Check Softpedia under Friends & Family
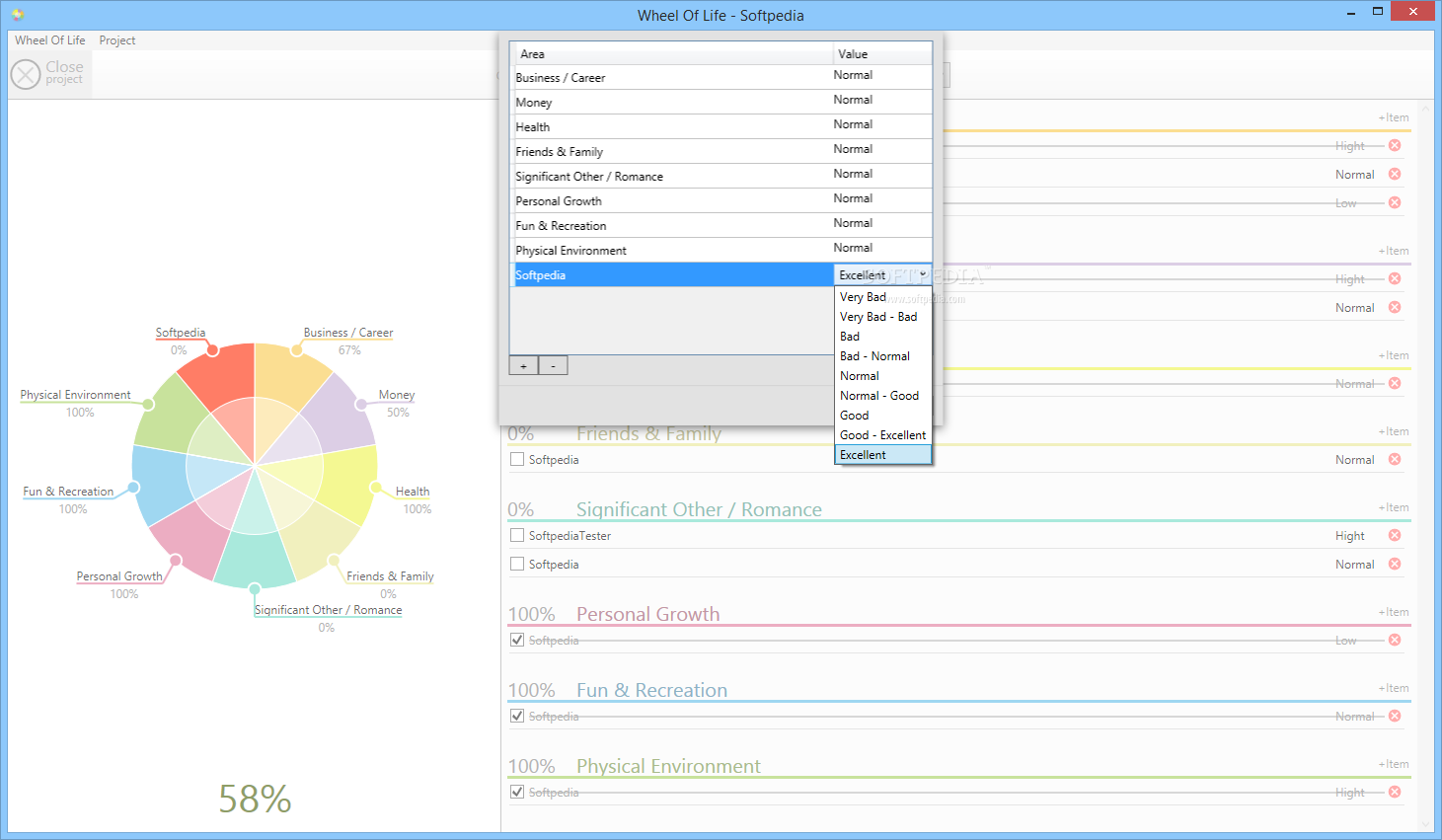Screen dimensions: 1442x840 click(517, 459)
